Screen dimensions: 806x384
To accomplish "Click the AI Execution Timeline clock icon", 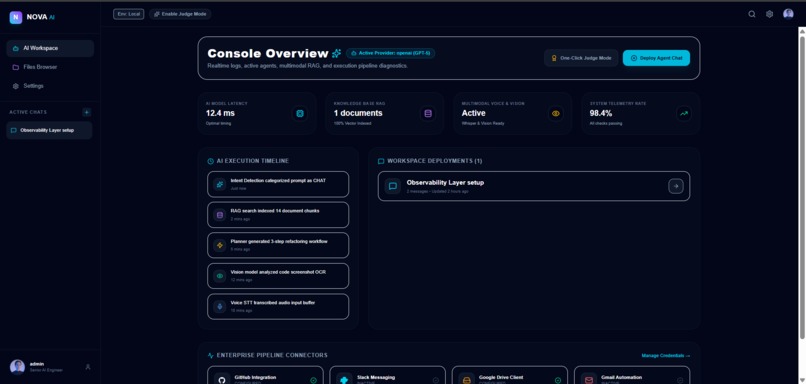I will point(210,161).
